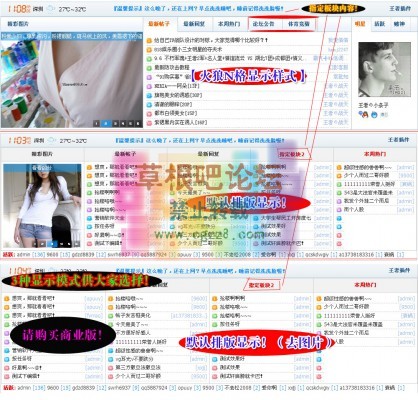The width and height of the screenshot is (418, 400).
Task: Select the 体育竞猜 tab in top panel
Action: coord(299,24)
